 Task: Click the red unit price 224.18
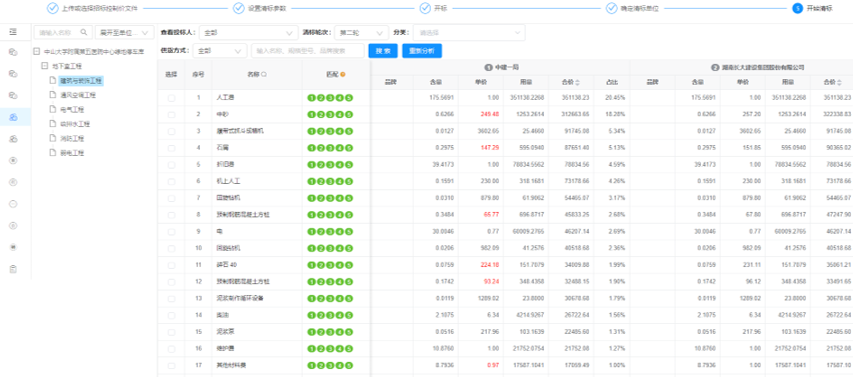(x=490, y=265)
